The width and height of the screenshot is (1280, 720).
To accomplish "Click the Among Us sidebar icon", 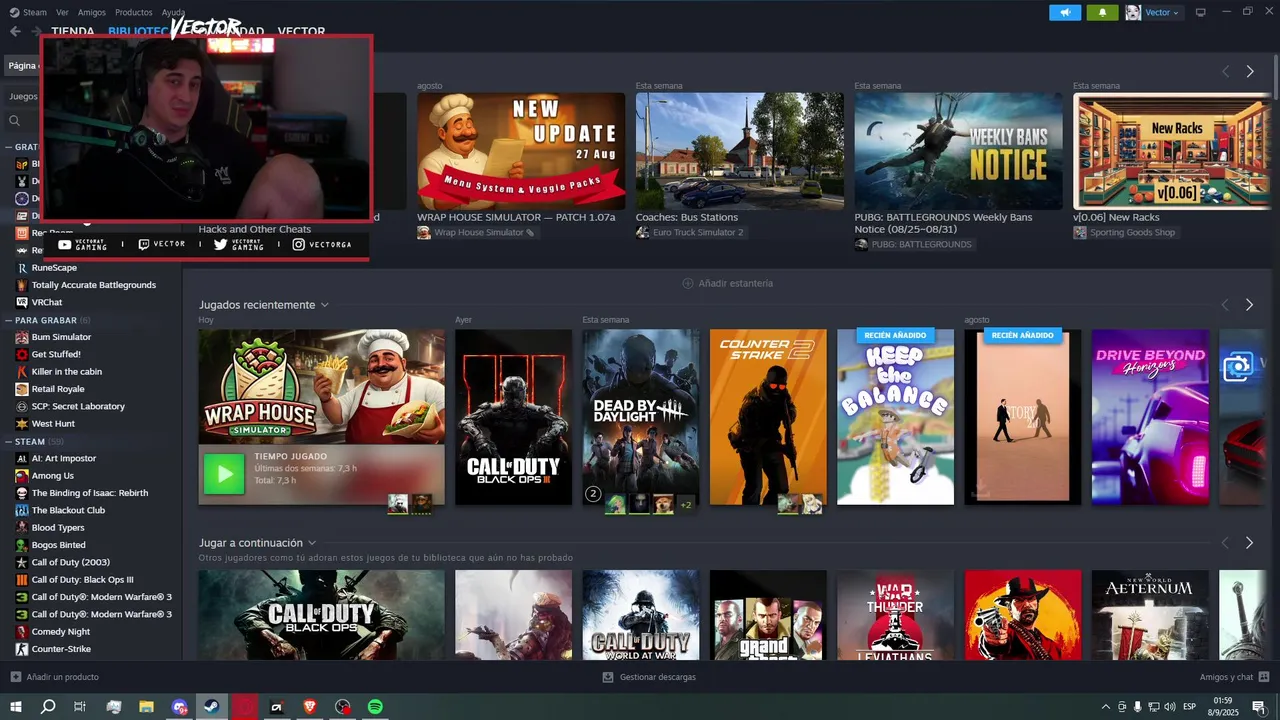I will pos(22,476).
